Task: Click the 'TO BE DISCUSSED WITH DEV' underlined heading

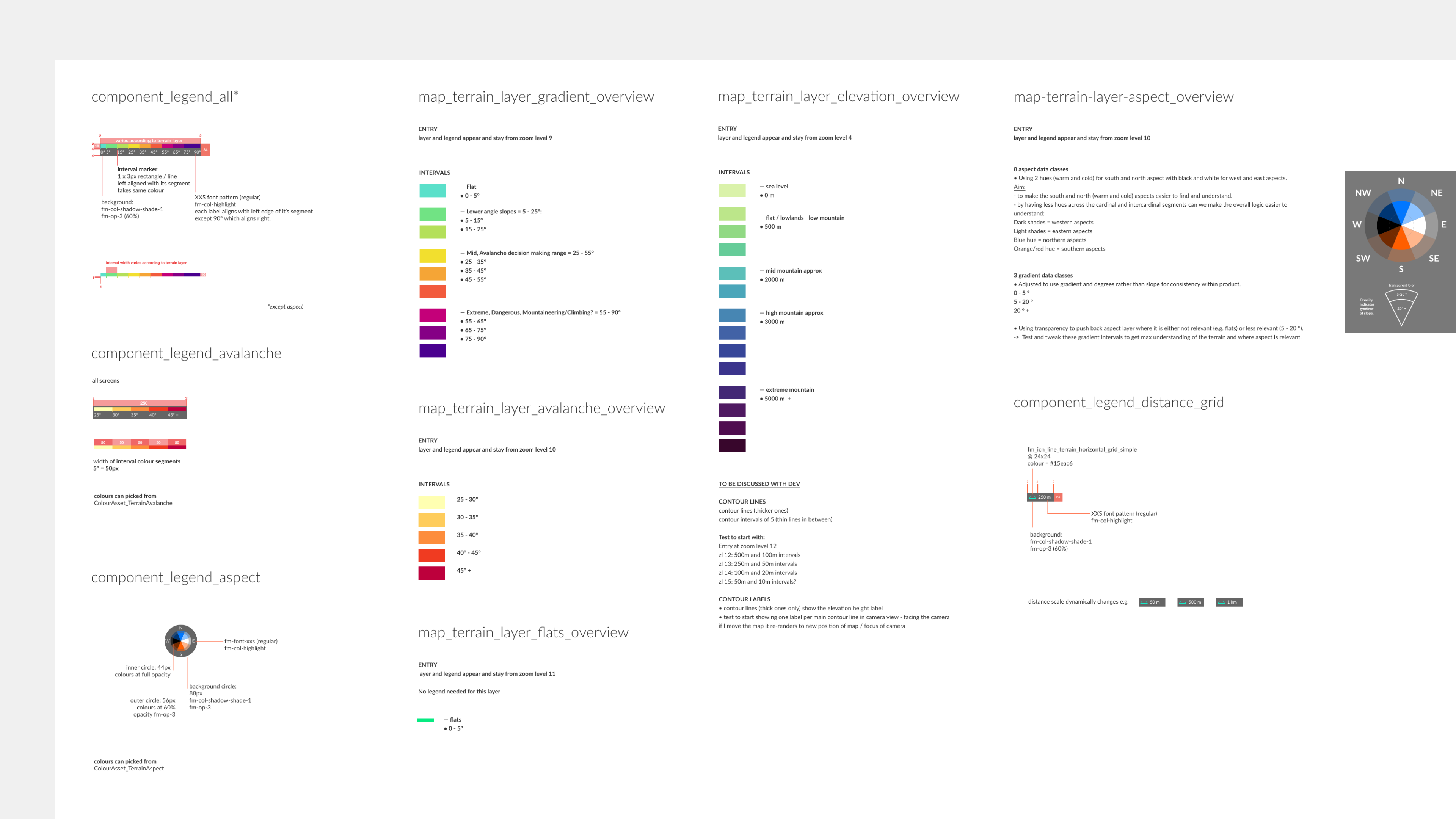Action: pos(759,484)
